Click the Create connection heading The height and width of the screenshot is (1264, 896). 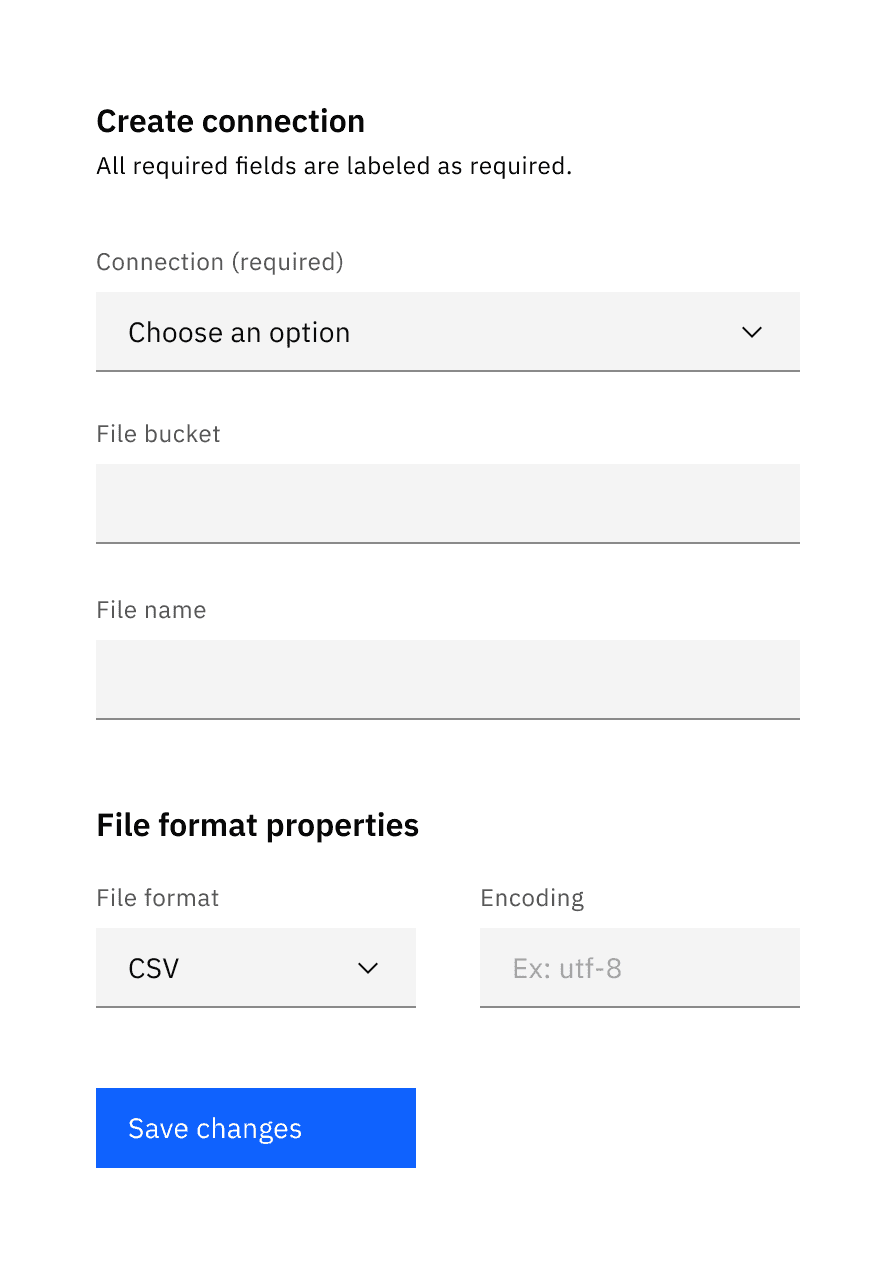pos(230,121)
